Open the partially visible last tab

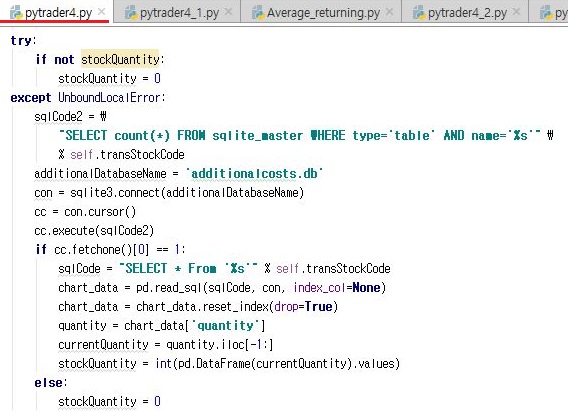pos(549,13)
